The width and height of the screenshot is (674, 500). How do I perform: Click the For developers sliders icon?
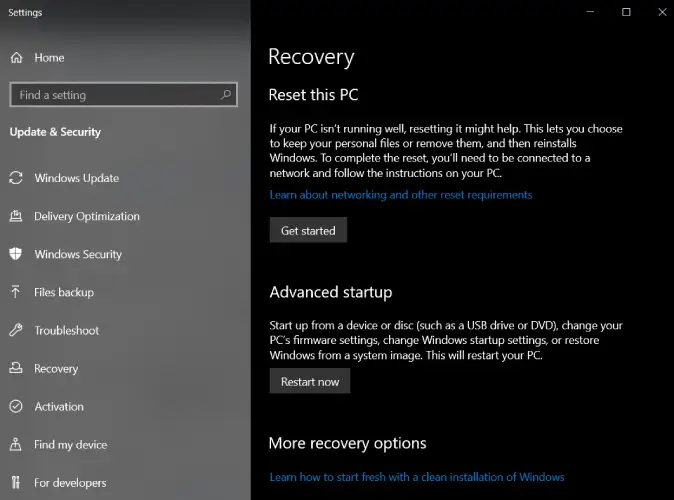pyautogui.click(x=16, y=482)
